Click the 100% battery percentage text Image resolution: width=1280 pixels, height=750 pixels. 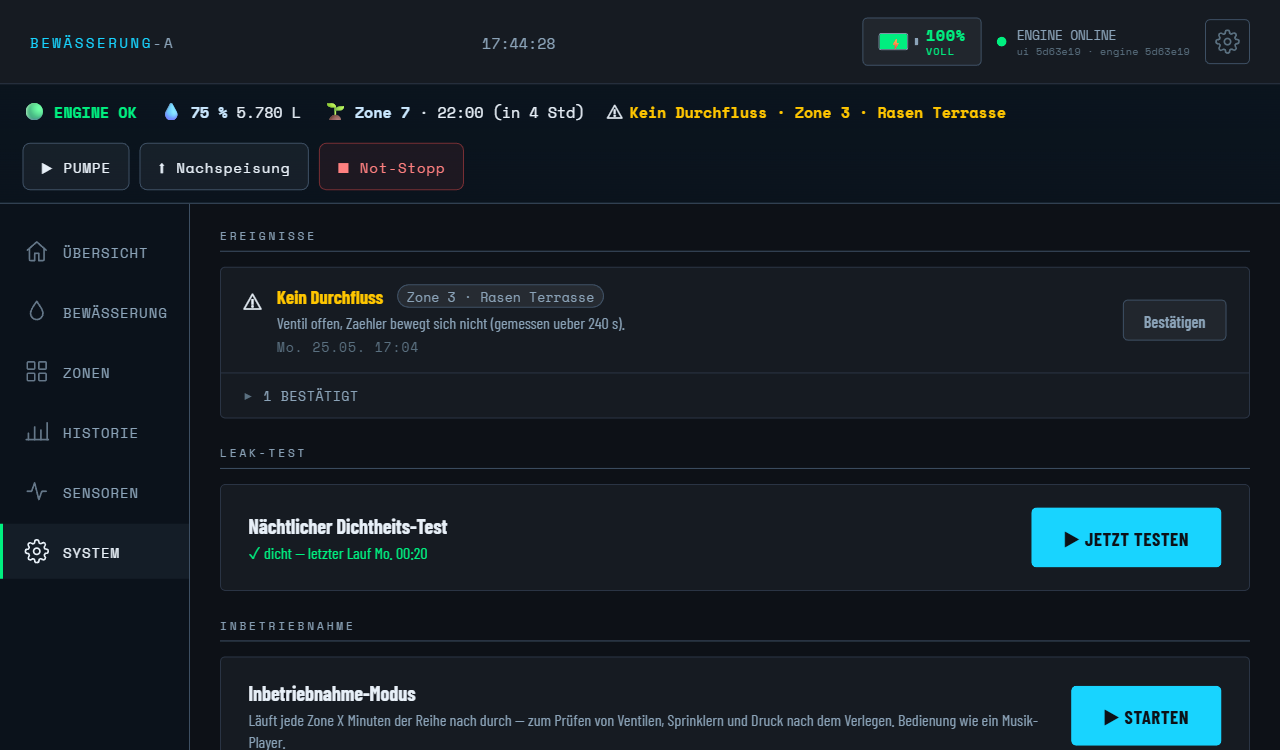coord(945,35)
